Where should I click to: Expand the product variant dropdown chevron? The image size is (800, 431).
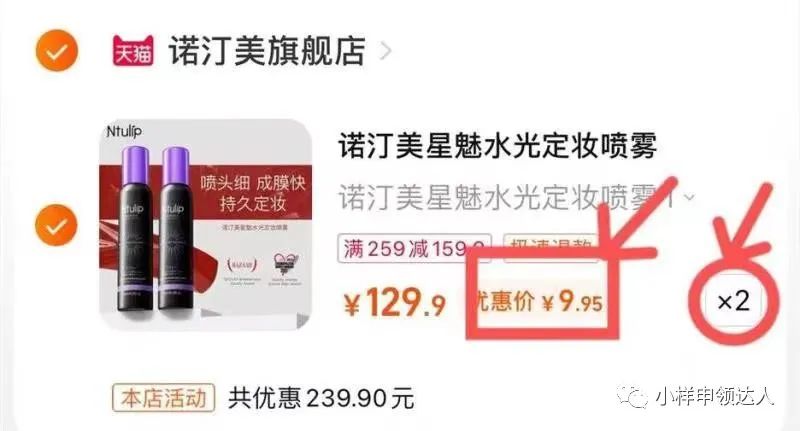(689, 197)
